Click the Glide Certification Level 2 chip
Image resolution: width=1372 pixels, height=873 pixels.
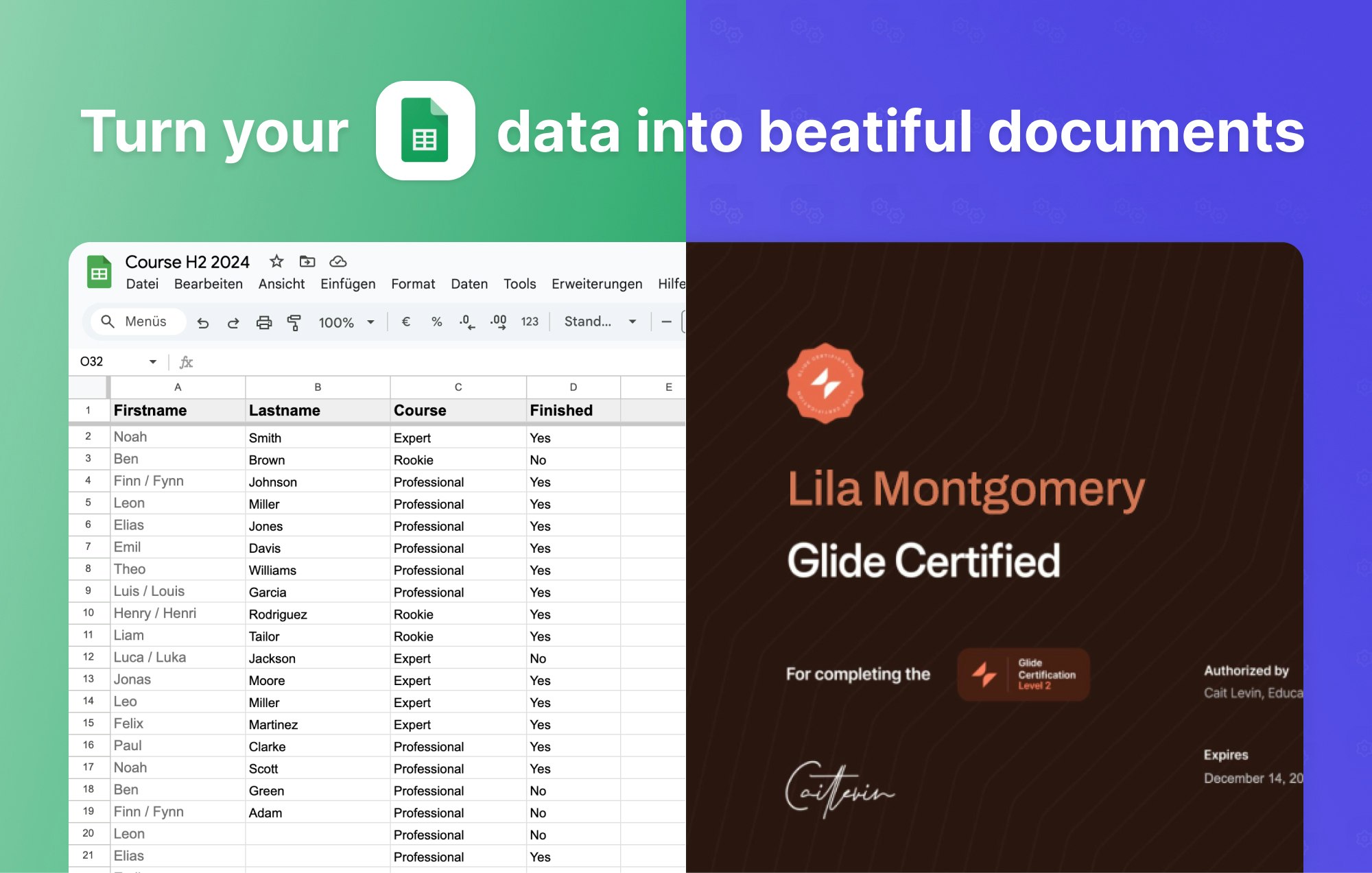(x=1024, y=674)
